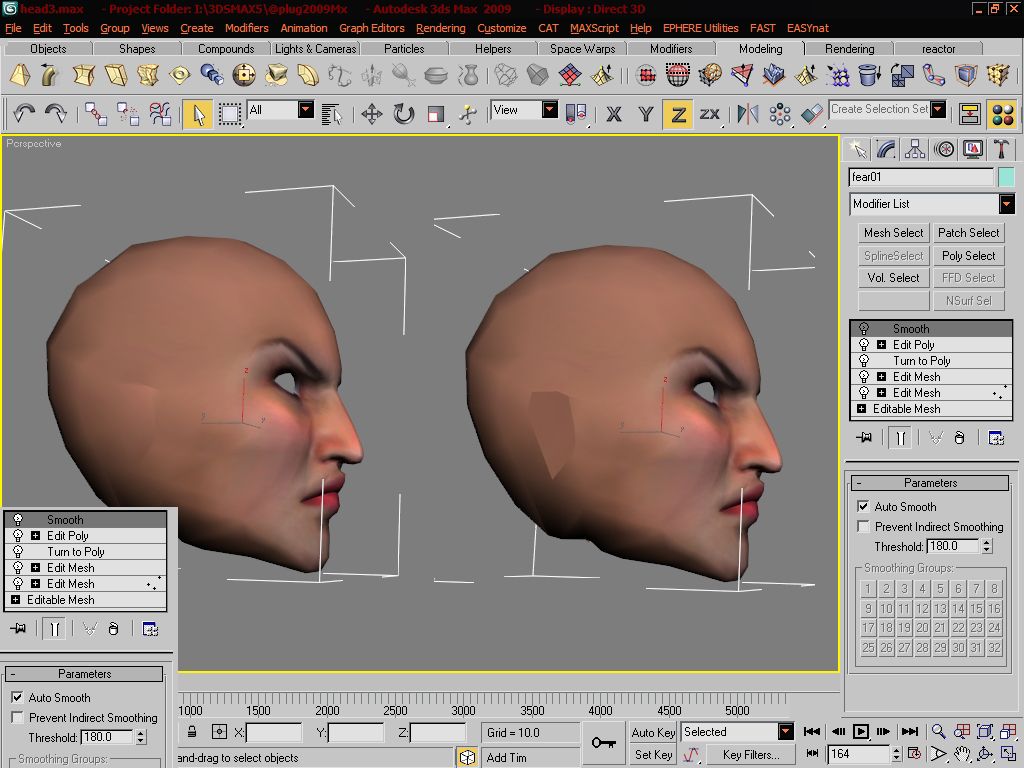Viewport: 1024px width, 768px height.
Task: Open the View reference coordinate dropdown
Action: 525,110
